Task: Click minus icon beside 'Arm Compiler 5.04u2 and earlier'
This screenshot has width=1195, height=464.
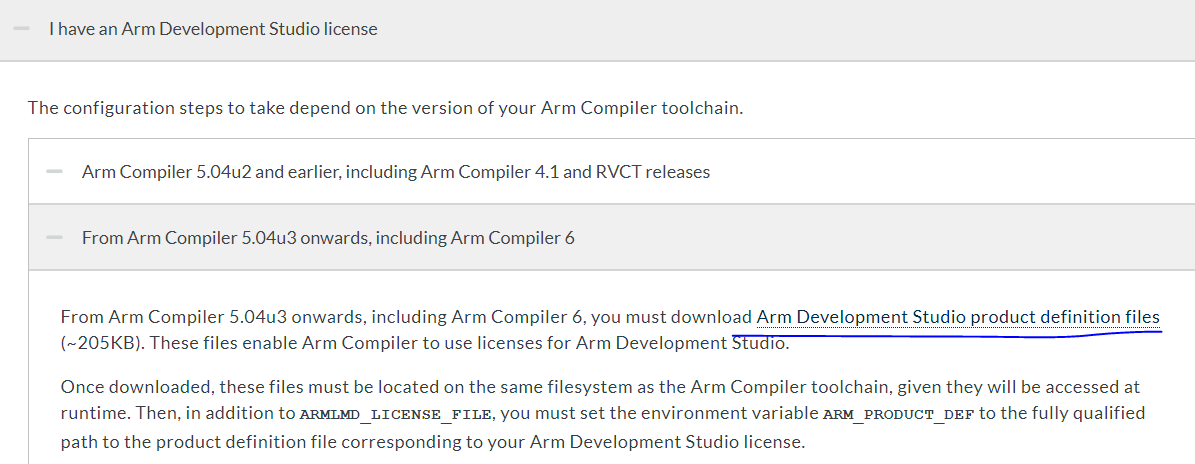Action: tap(54, 171)
